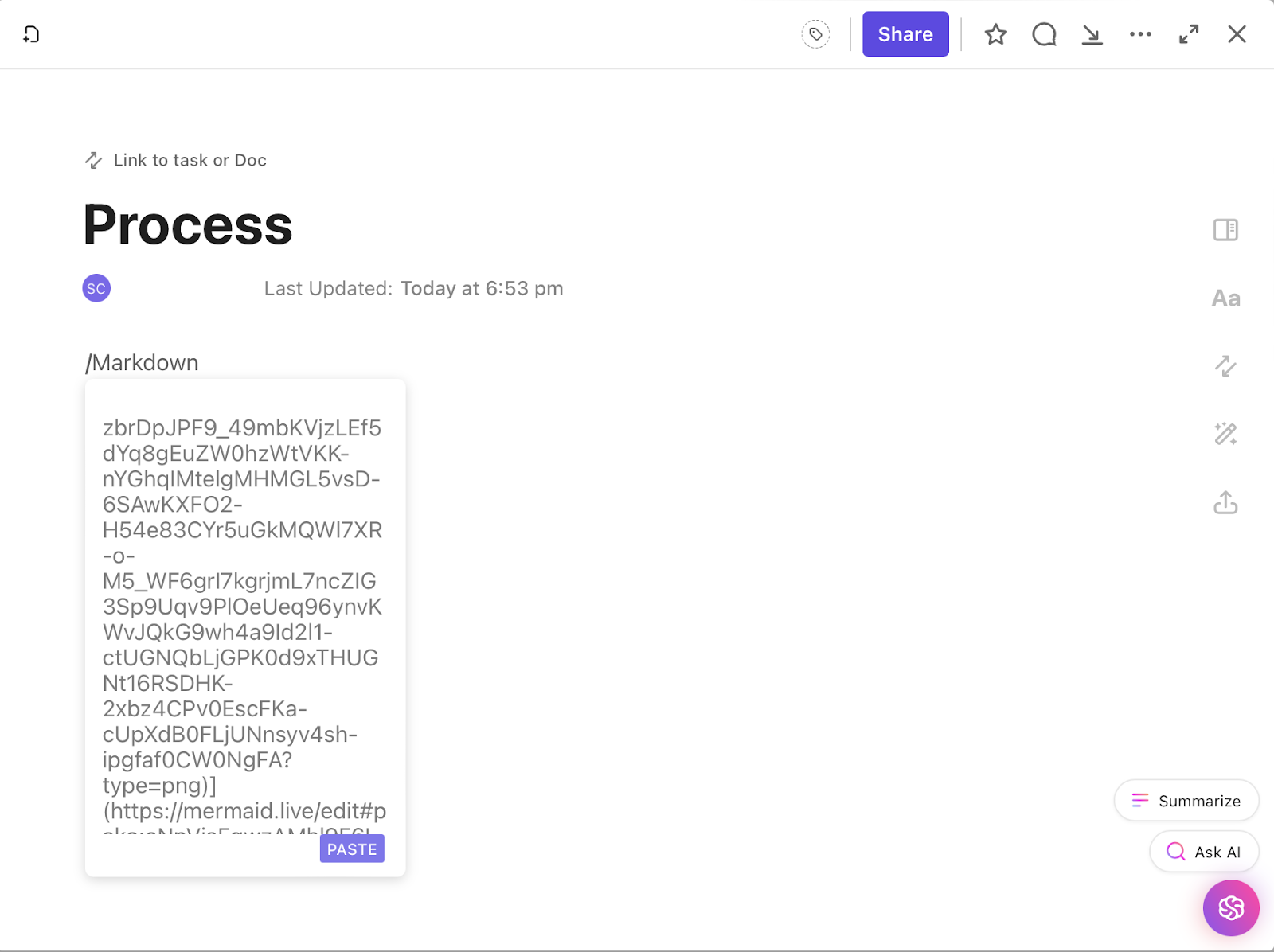Viewport: 1274px width, 952px height.
Task: Click the Process doc title
Action: (x=188, y=224)
